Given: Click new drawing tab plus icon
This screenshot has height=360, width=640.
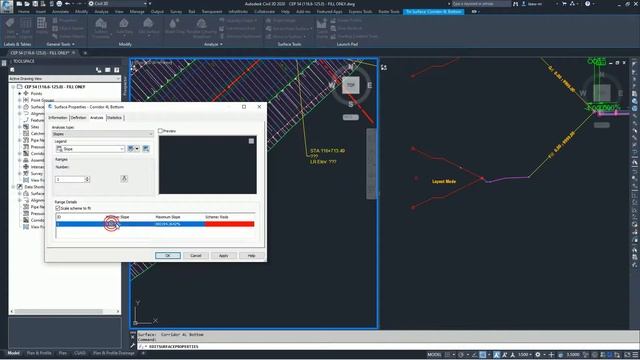Looking at the screenshot, I should (85, 53).
